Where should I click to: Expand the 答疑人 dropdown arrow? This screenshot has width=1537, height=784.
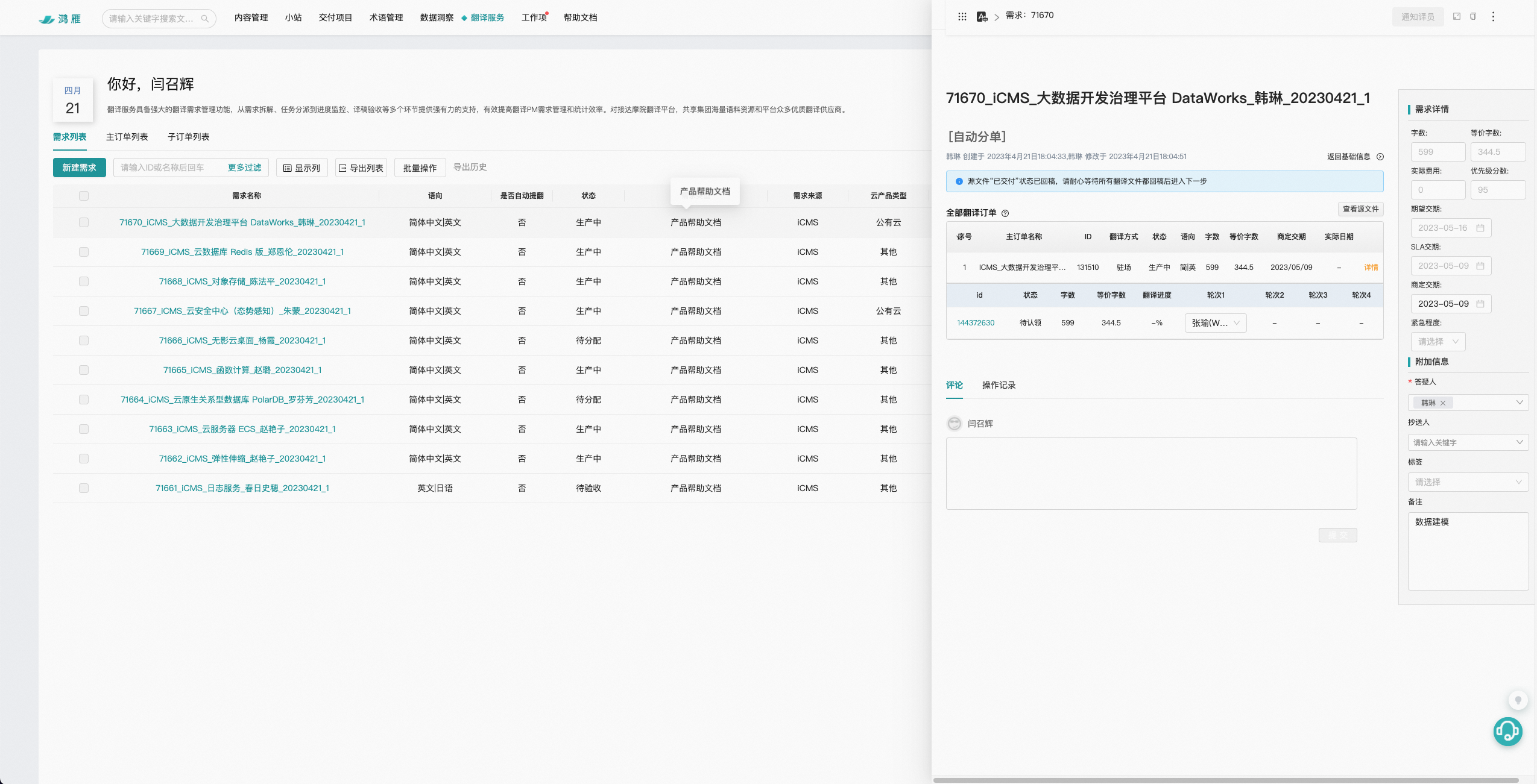1519,403
